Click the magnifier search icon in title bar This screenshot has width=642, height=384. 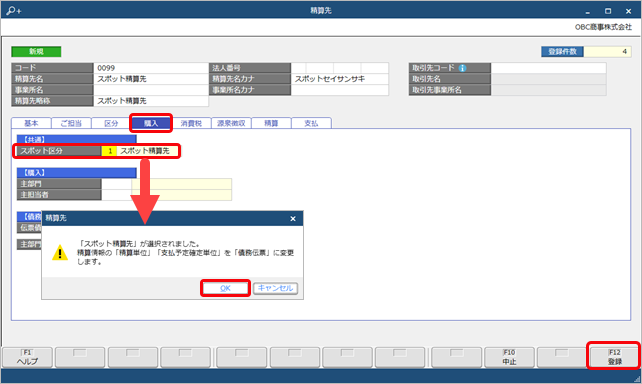[13, 10]
